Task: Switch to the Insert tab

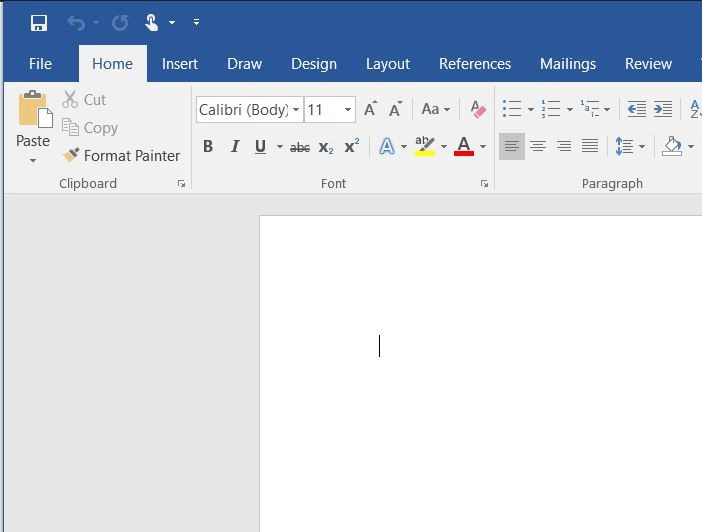Action: [x=180, y=64]
